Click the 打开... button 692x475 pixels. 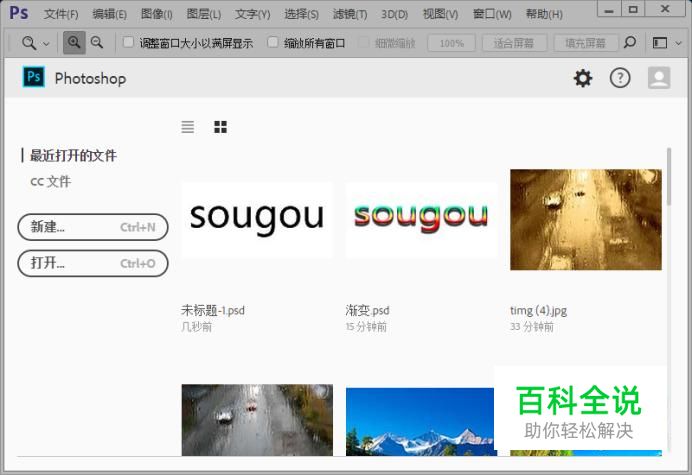point(93,263)
